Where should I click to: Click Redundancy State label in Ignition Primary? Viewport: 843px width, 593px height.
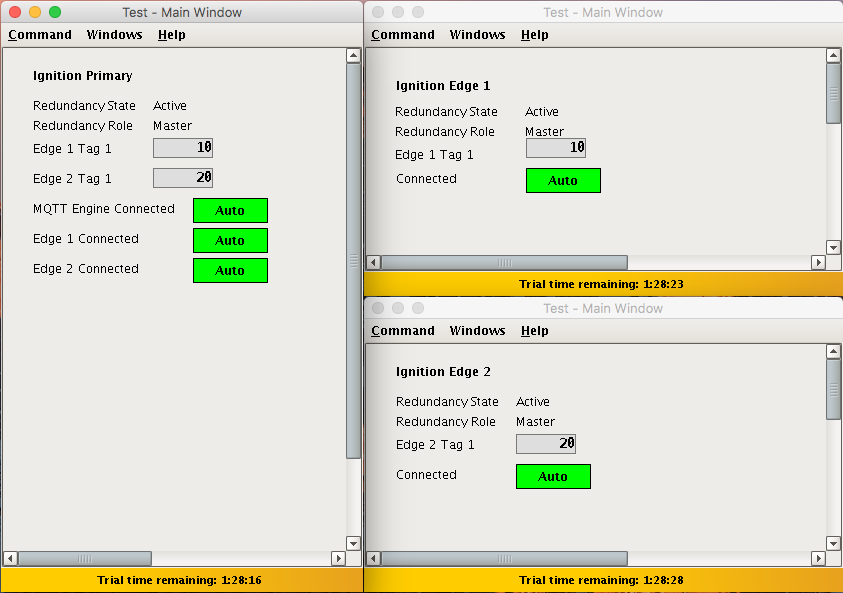click(x=84, y=106)
